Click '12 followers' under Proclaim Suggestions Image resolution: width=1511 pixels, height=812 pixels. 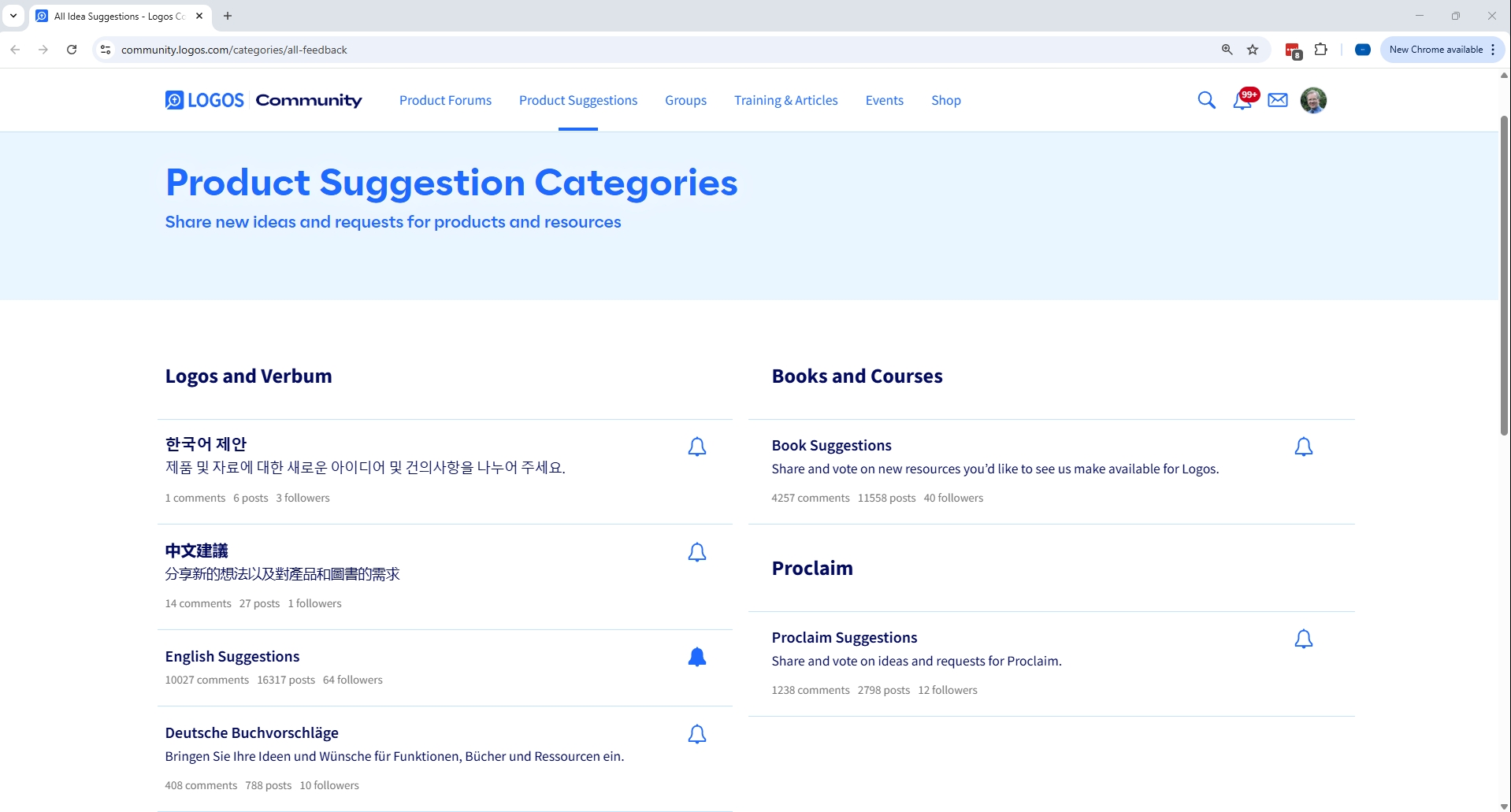[x=947, y=690]
